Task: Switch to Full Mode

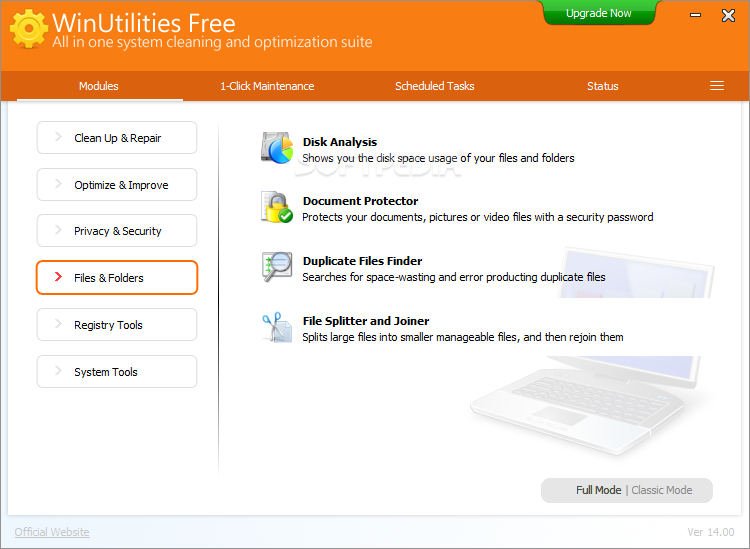Action: pos(598,490)
